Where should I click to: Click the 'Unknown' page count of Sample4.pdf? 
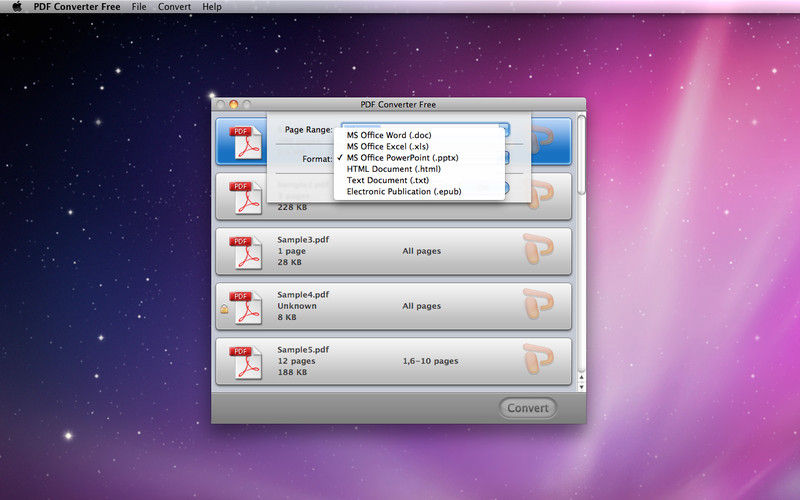297,306
